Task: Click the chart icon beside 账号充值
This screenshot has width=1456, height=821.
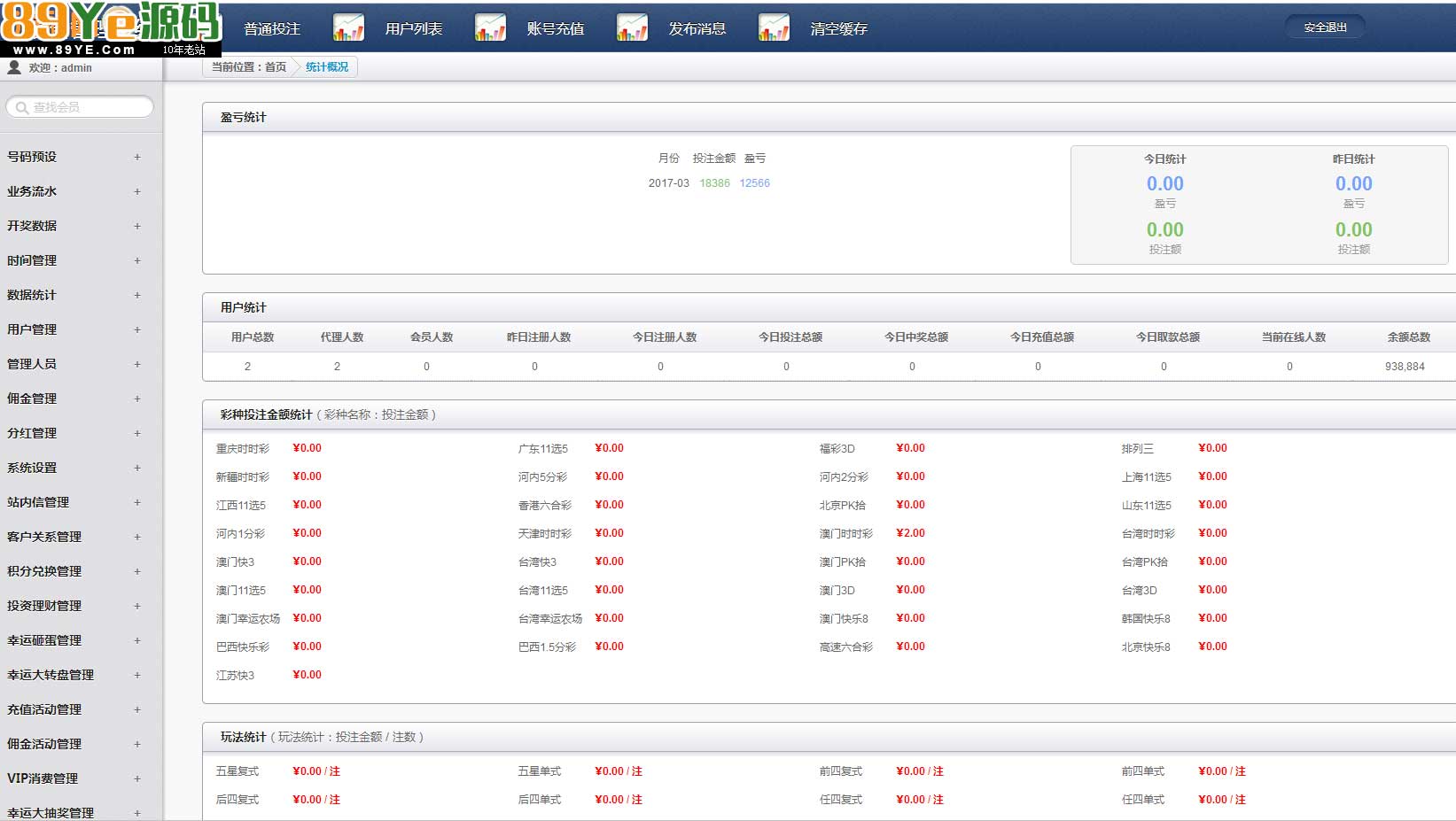Action: click(x=490, y=27)
